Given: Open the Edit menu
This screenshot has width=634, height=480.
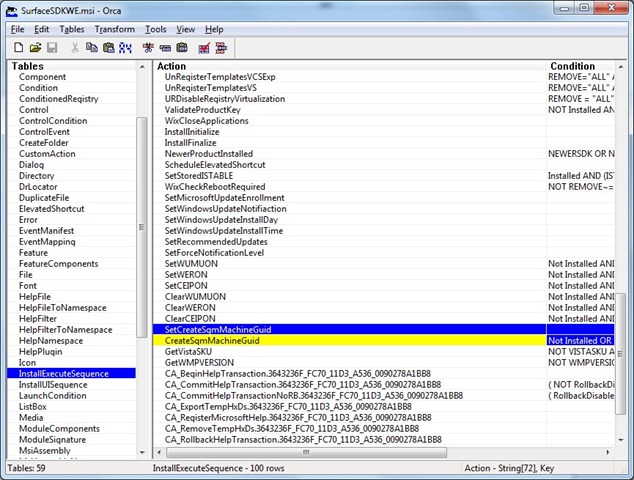Looking at the screenshot, I should [42, 30].
